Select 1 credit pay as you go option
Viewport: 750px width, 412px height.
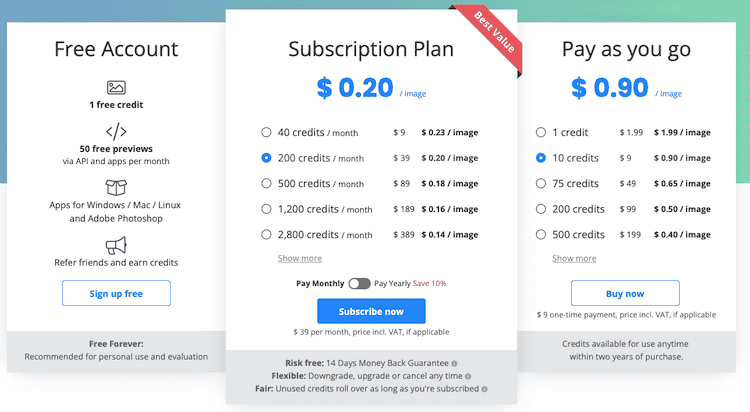click(x=541, y=132)
